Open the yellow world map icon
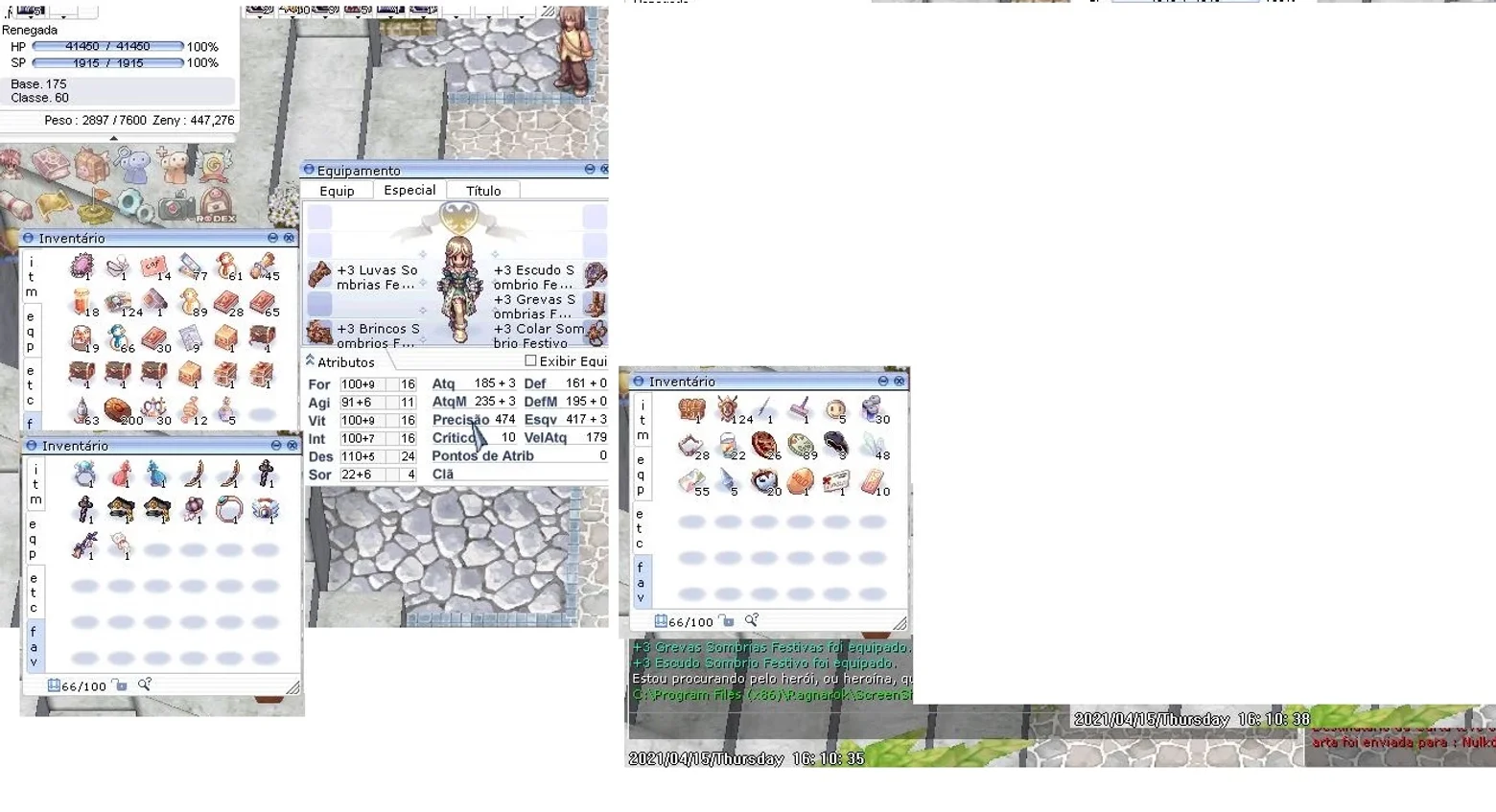The height and width of the screenshot is (812, 1496). click(x=53, y=205)
